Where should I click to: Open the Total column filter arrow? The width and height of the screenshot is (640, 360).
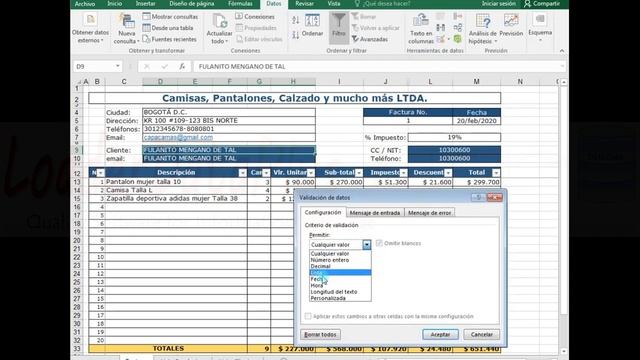(x=496, y=173)
